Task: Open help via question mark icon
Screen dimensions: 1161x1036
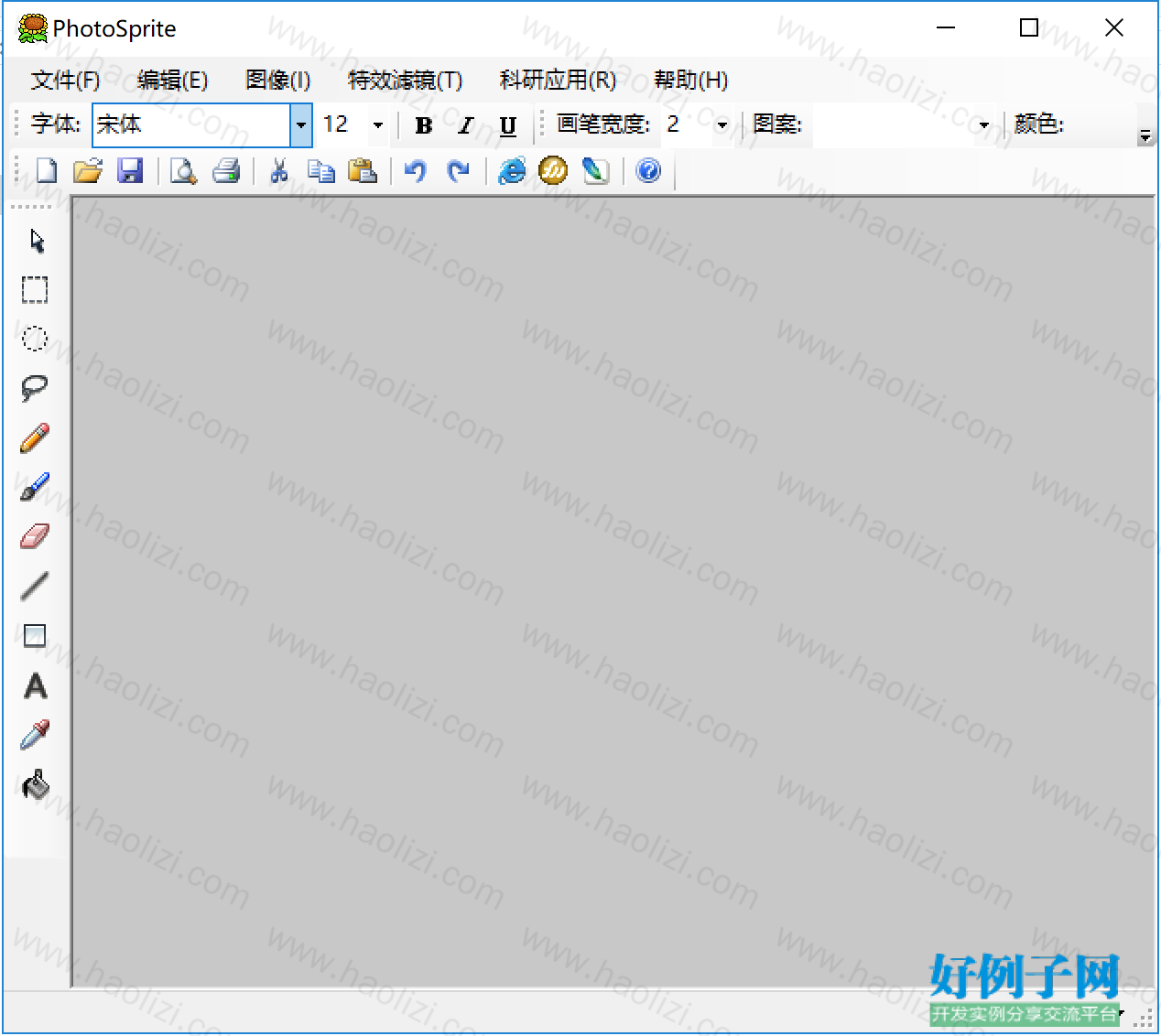Action: coord(648,171)
